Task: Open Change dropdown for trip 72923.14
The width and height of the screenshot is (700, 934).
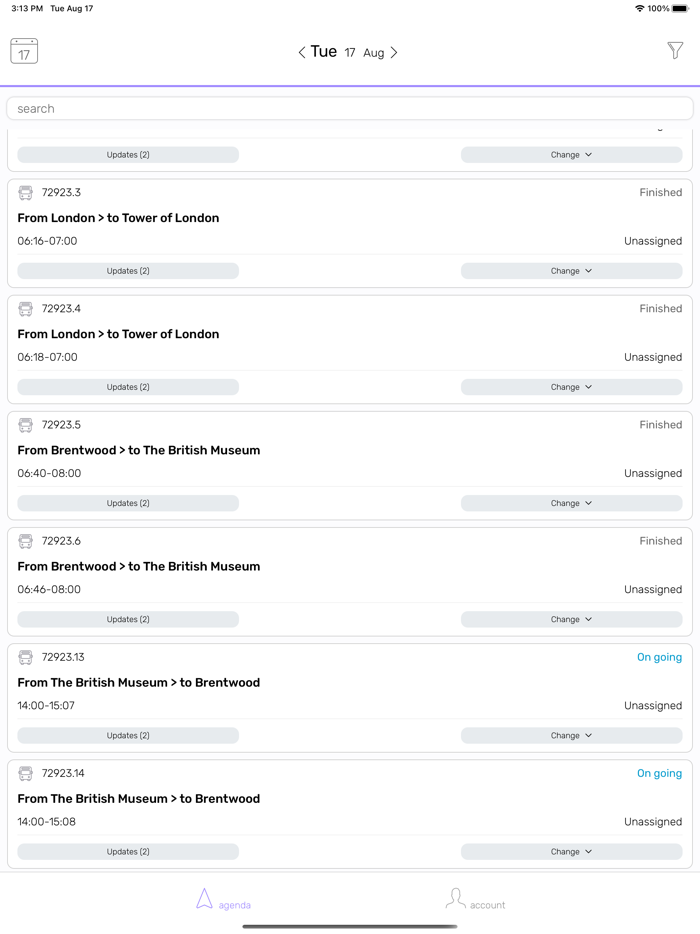Action: 571,851
